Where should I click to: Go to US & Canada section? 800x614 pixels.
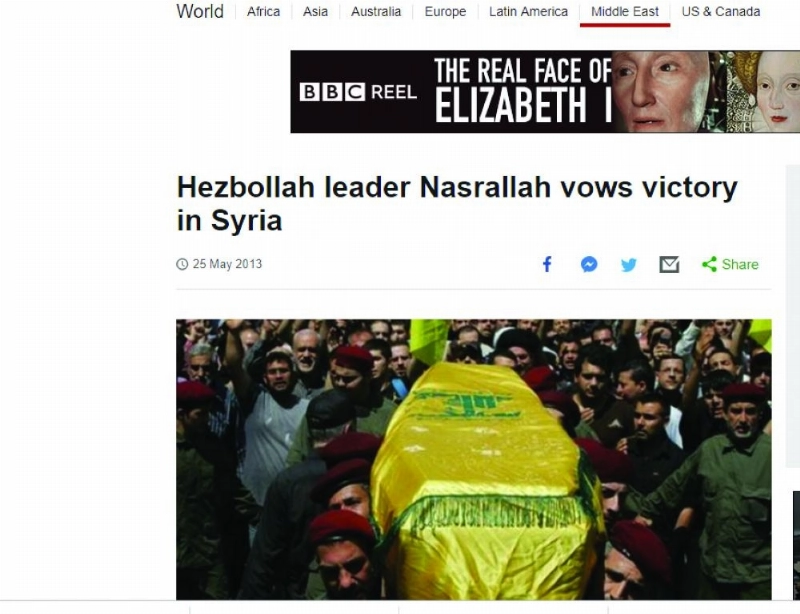click(x=721, y=11)
